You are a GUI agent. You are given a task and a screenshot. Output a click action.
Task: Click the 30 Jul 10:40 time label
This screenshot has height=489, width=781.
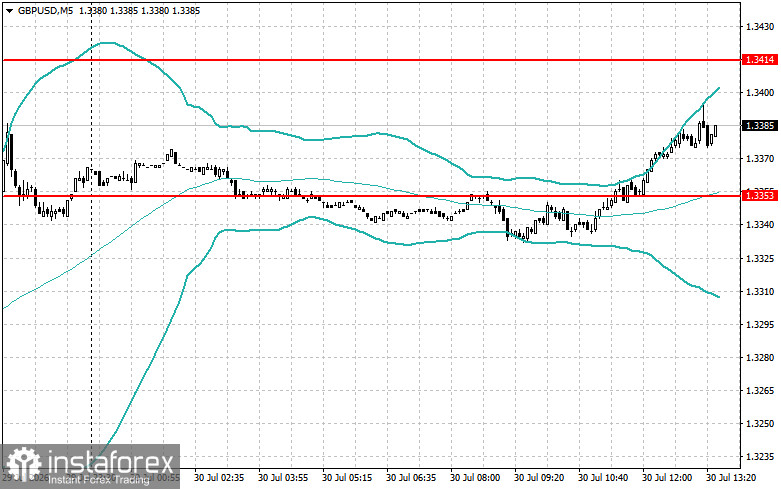click(603, 478)
